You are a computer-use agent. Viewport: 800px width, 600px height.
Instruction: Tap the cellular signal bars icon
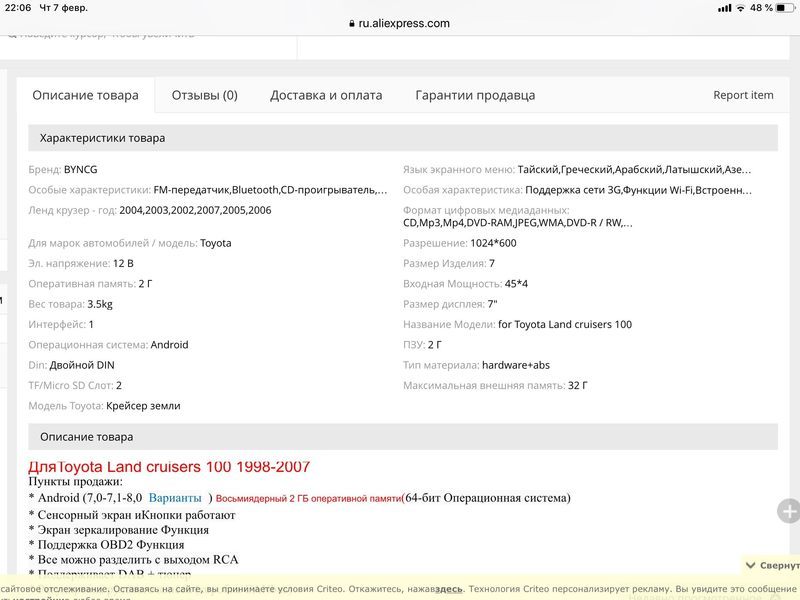point(724,8)
